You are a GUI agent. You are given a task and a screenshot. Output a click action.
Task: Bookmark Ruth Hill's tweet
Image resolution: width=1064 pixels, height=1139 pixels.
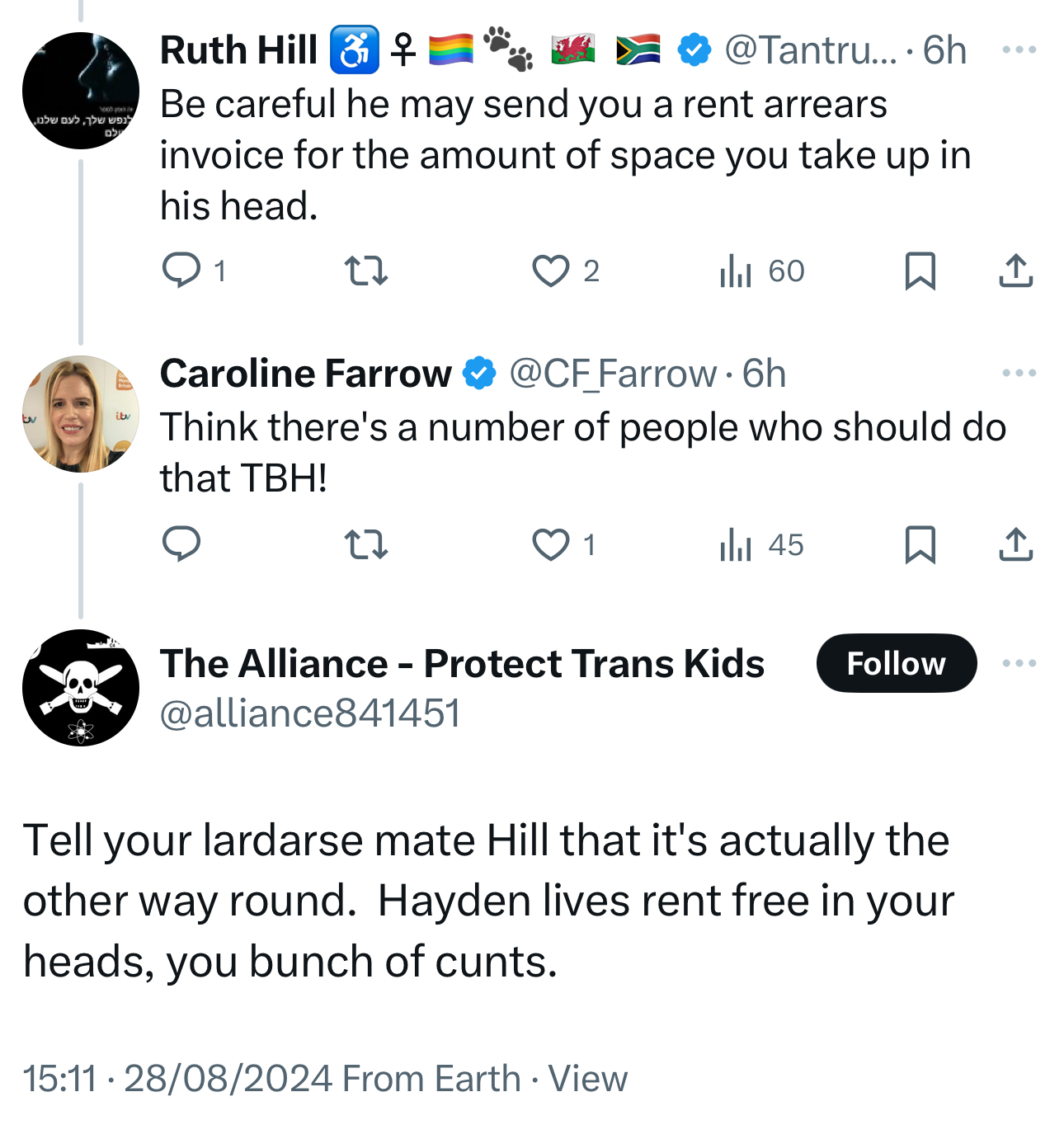pyautogui.click(x=920, y=271)
